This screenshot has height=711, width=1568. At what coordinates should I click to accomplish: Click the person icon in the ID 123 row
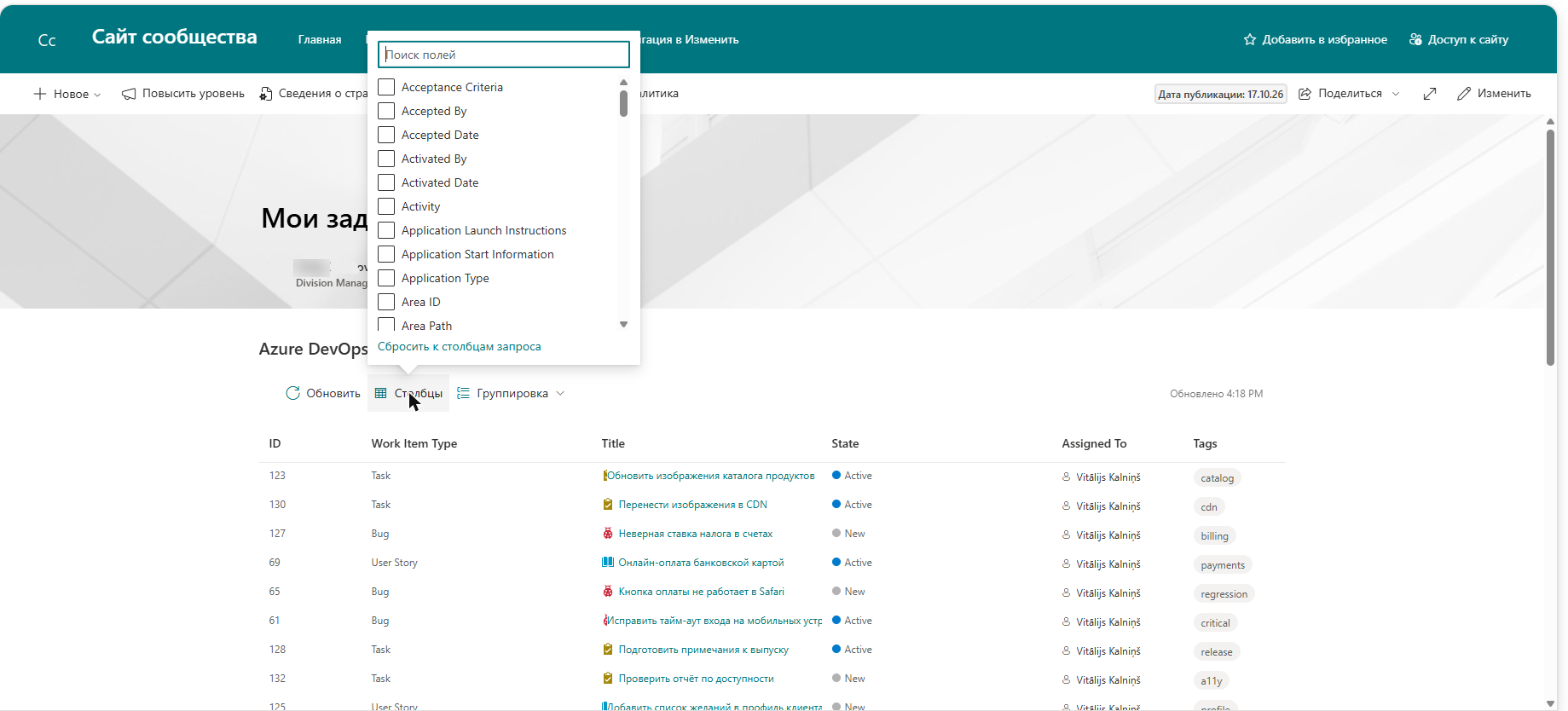[1066, 477]
